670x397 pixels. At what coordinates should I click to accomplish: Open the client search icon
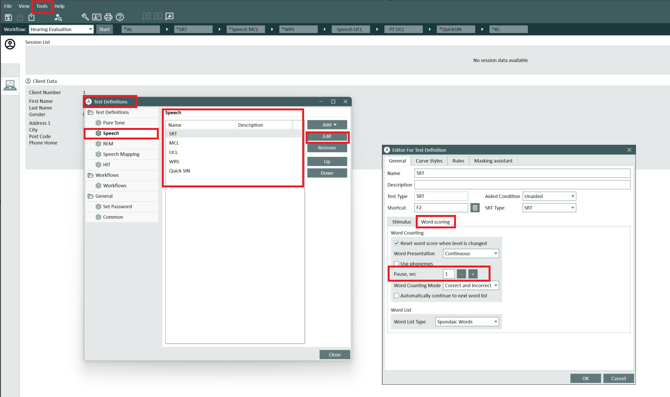pyautogui.click(x=58, y=17)
